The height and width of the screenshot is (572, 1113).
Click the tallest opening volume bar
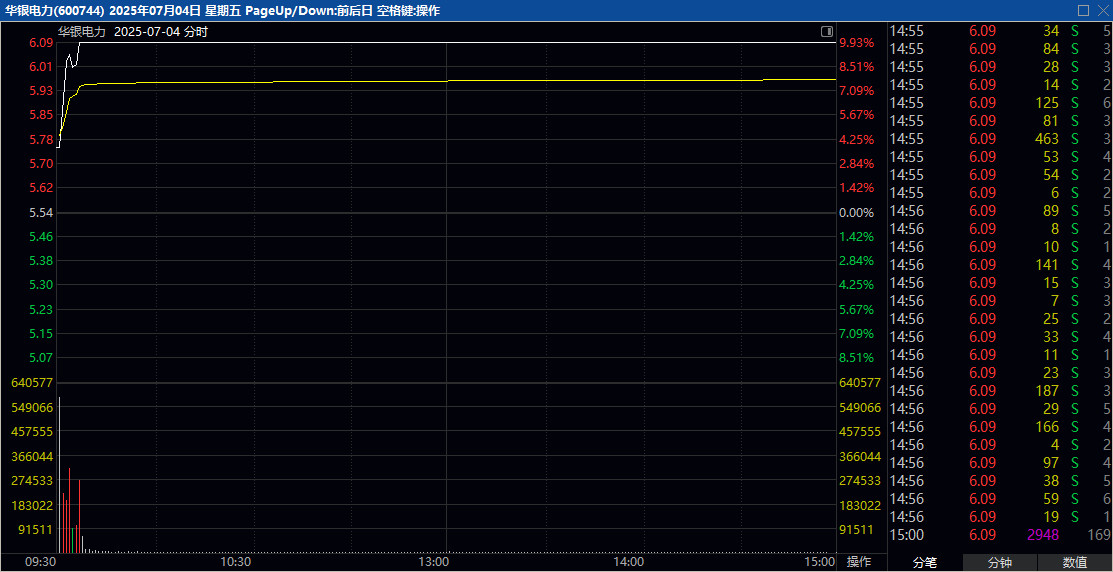click(59, 475)
